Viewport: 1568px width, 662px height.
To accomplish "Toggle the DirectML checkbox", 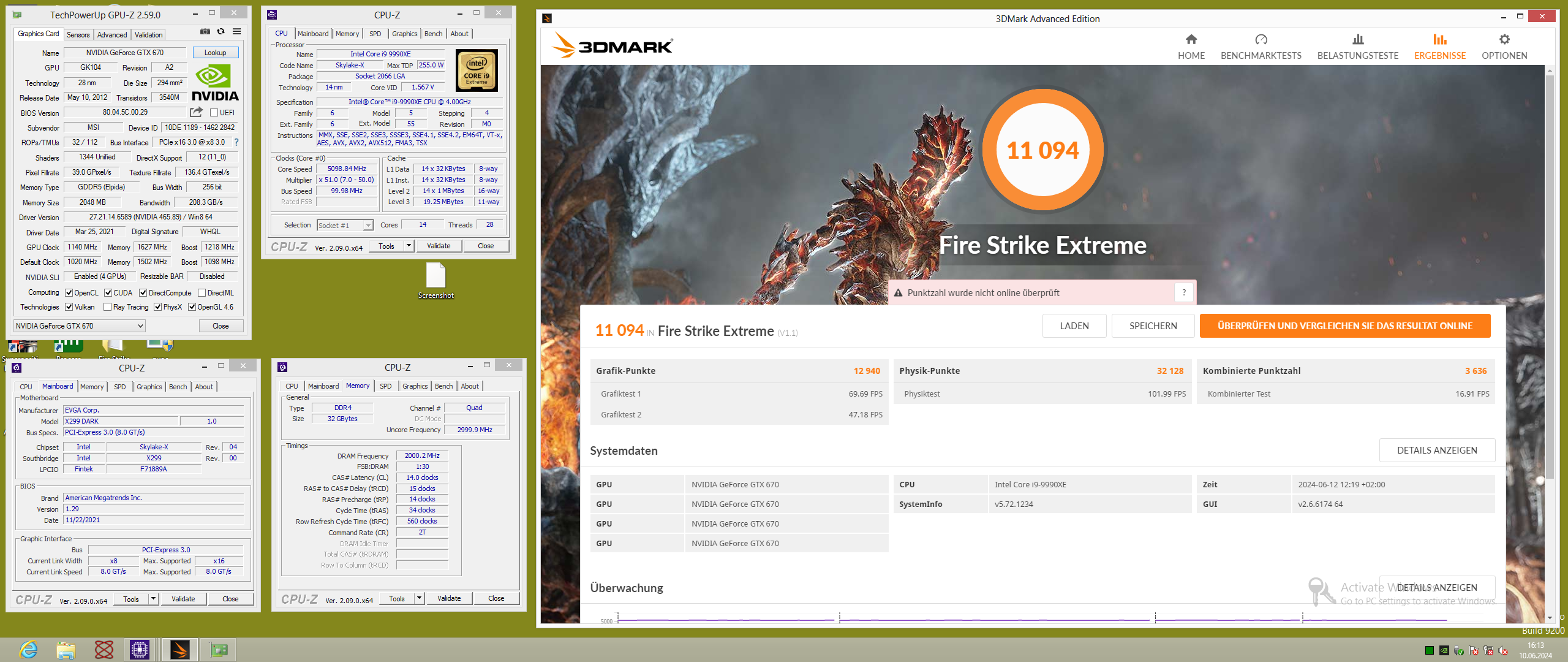I will tap(202, 293).
